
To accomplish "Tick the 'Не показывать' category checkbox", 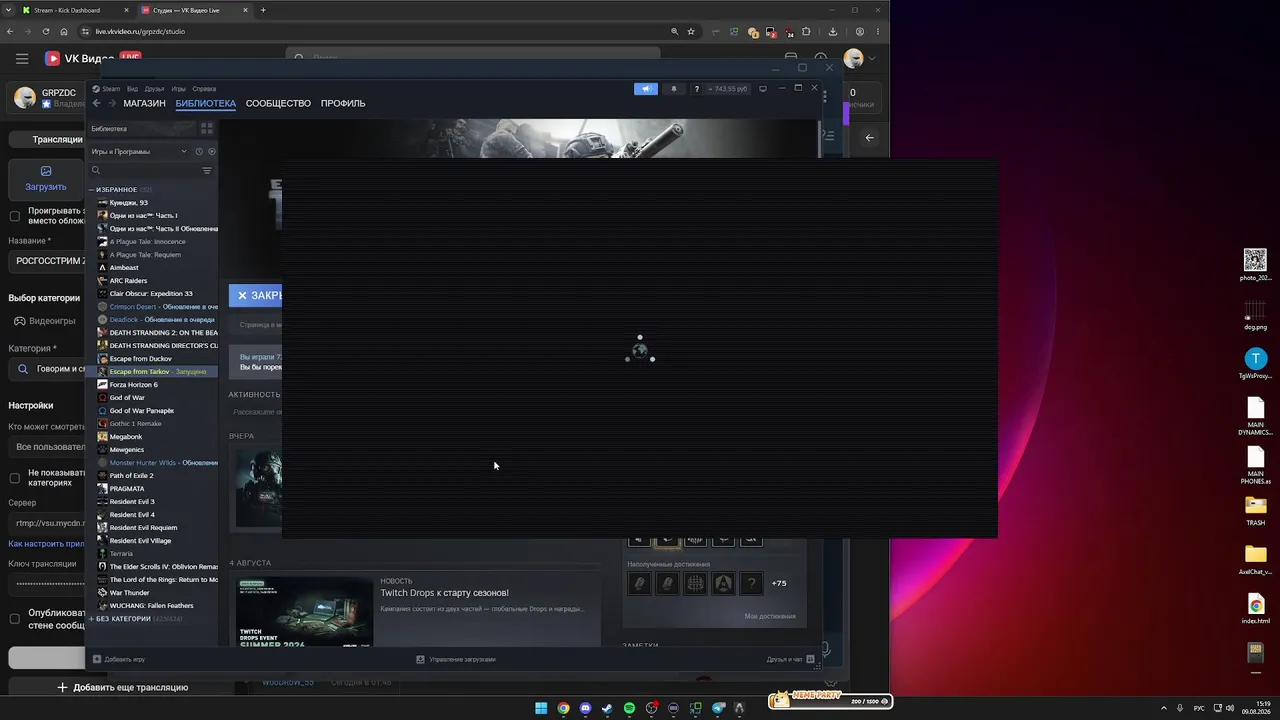I will [x=15, y=478].
